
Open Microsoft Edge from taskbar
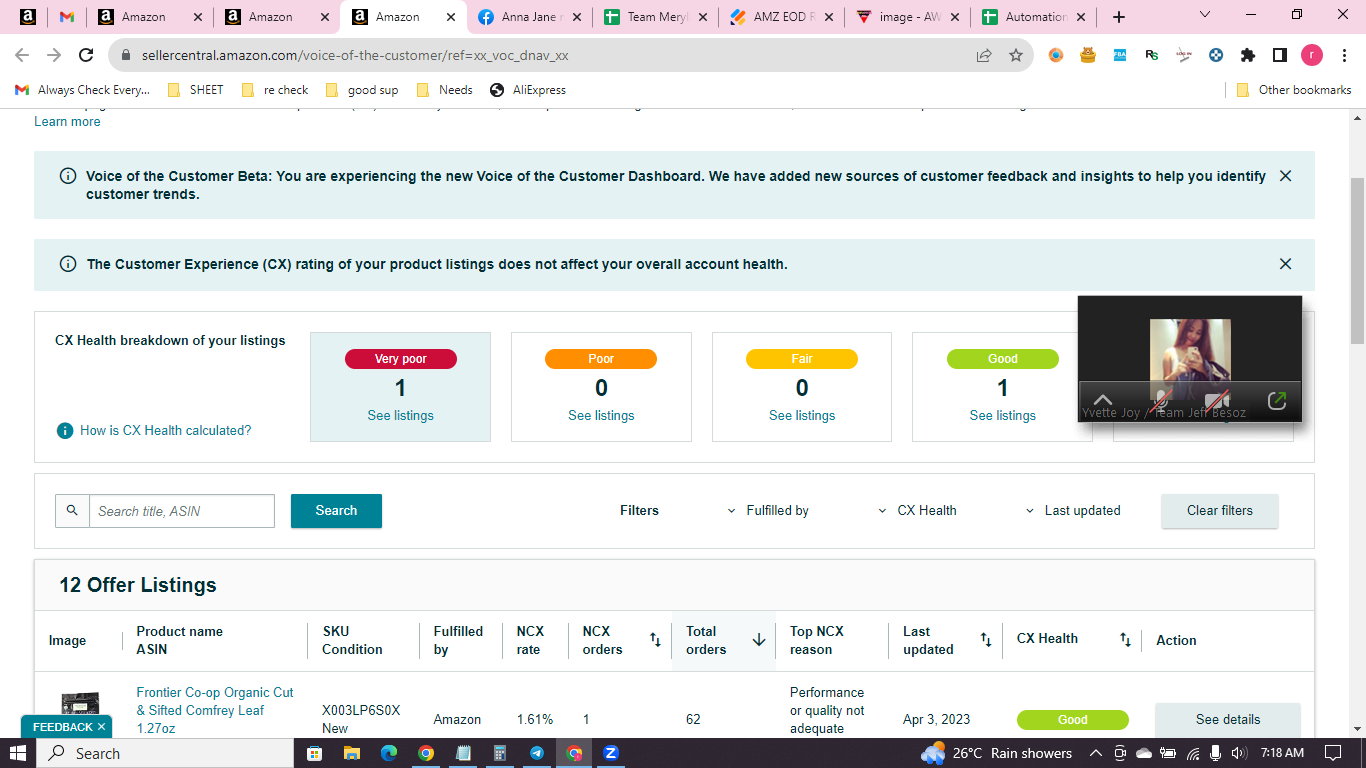(x=389, y=753)
